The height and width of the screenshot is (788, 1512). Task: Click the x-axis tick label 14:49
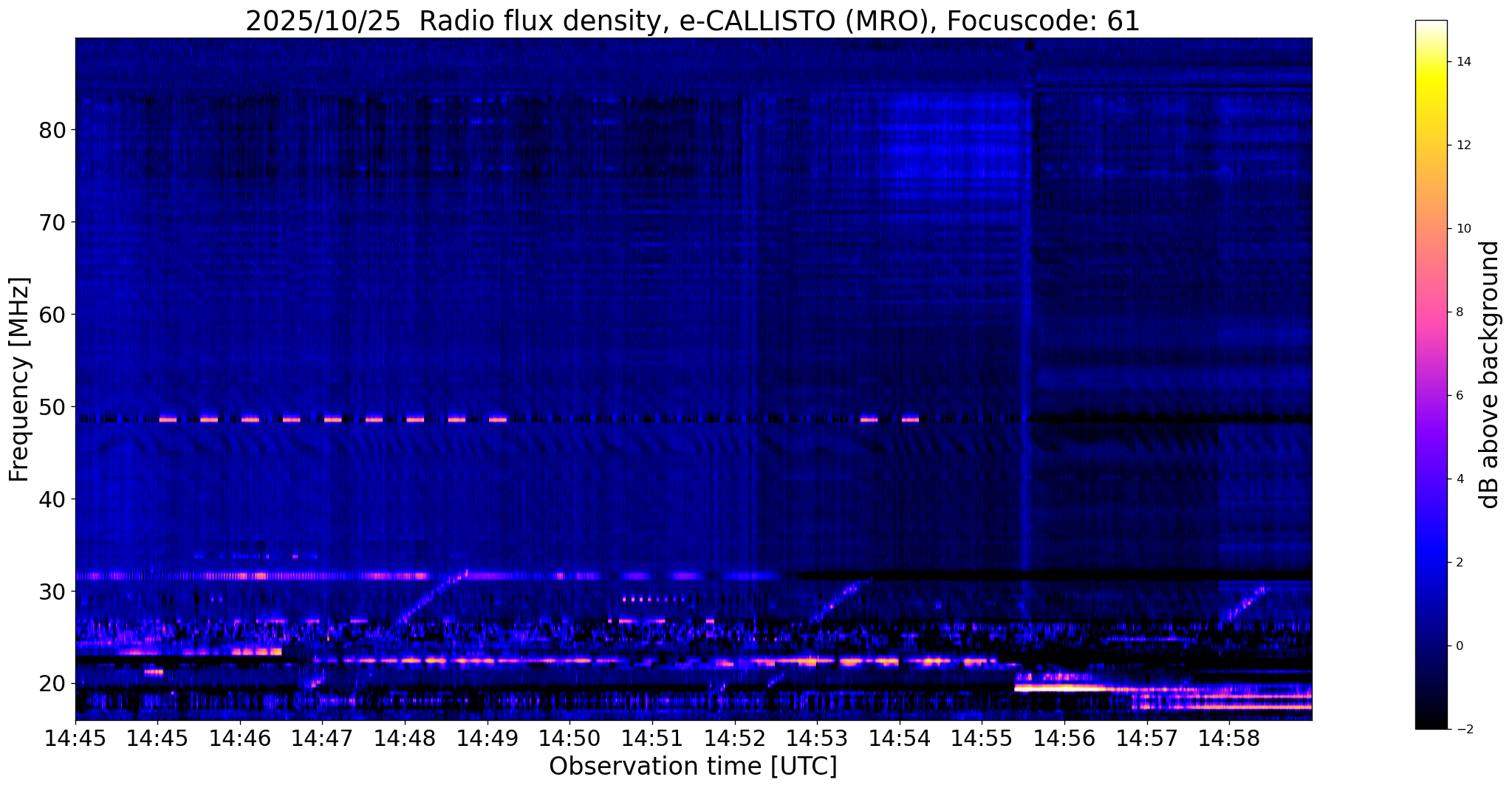point(487,739)
